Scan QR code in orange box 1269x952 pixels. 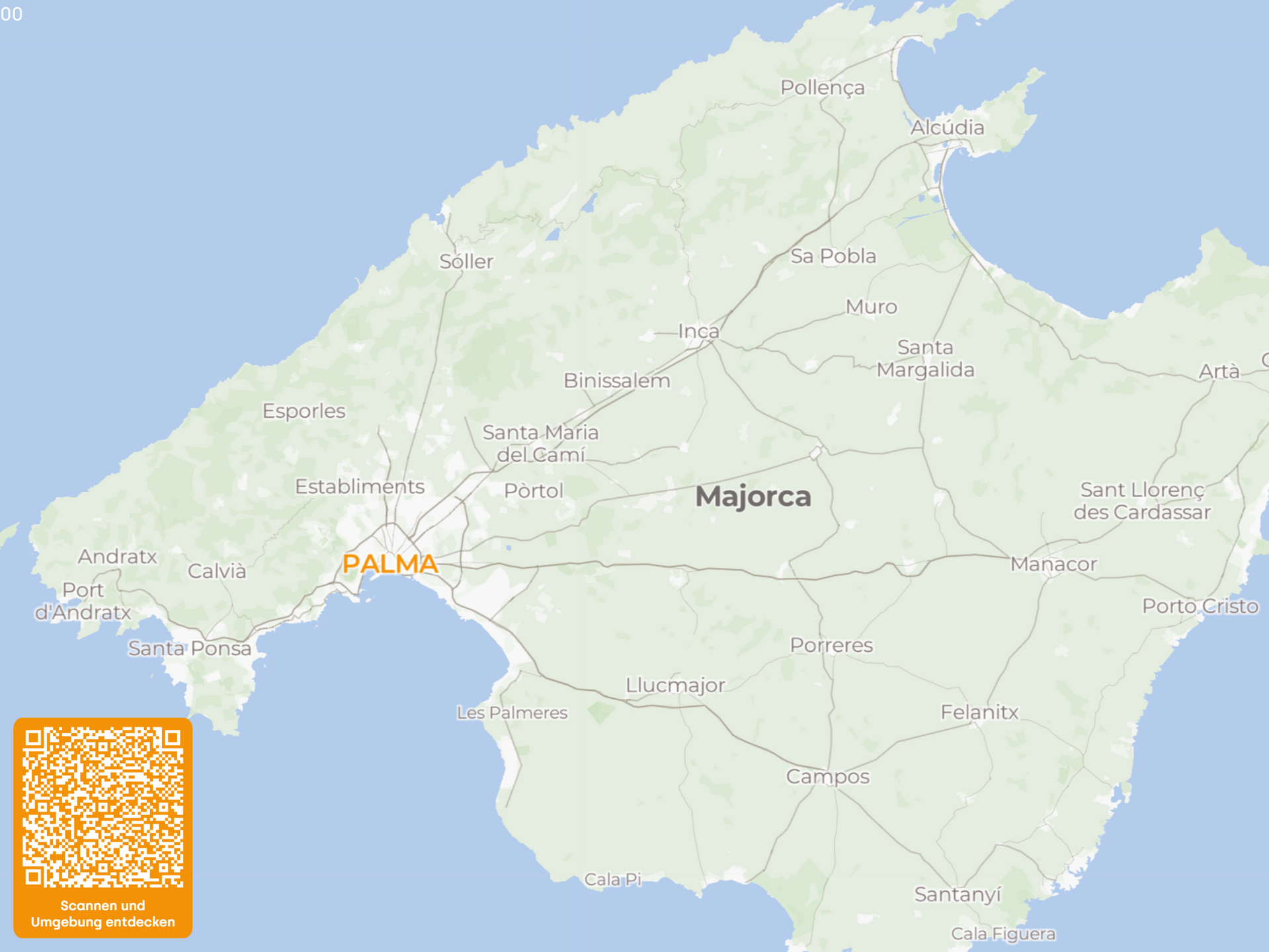[102, 807]
